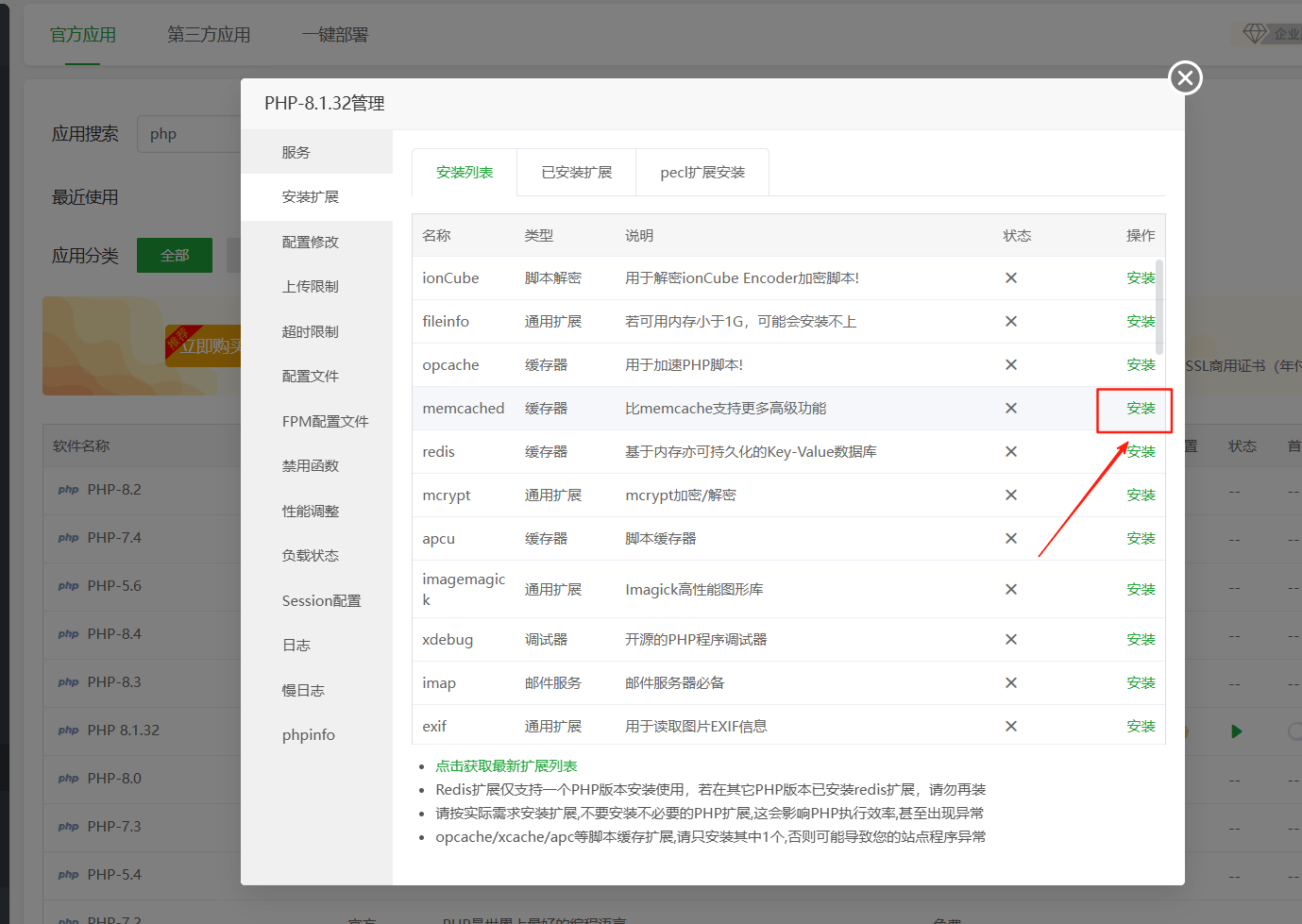Viewport: 1302px width, 924px height.
Task: Click the php icon beside PHP-8.0
Action: pyautogui.click(x=68, y=779)
